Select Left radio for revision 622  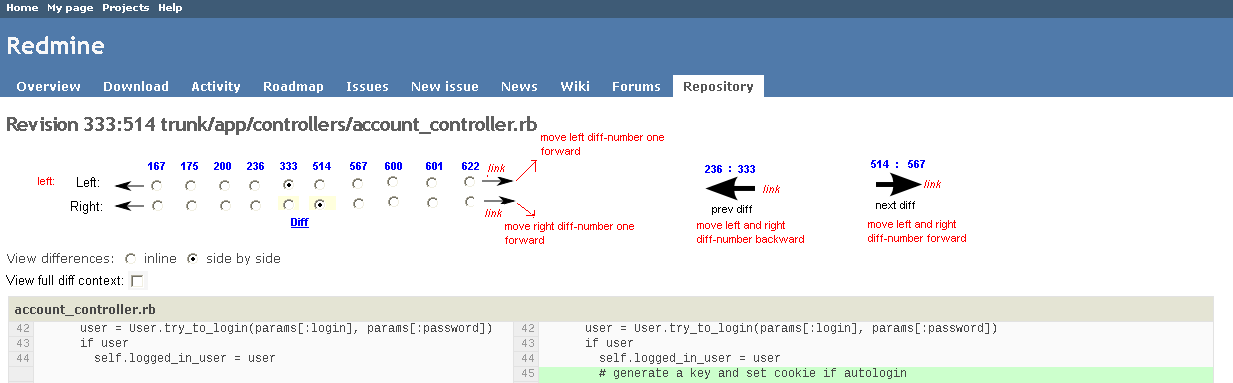(470, 181)
